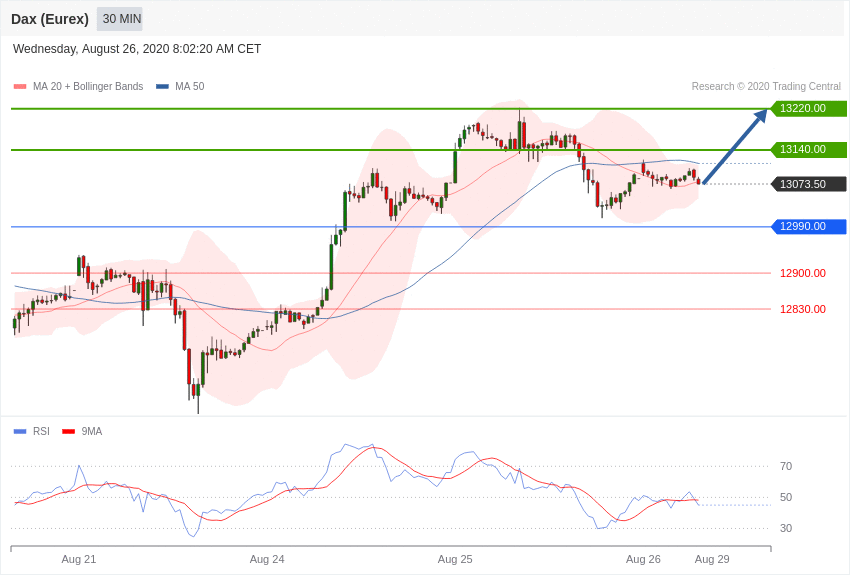Viewport: 850px width, 576px height.
Task: Click the Research © 2020 Trading Central credit
Action: pyautogui.click(x=766, y=87)
